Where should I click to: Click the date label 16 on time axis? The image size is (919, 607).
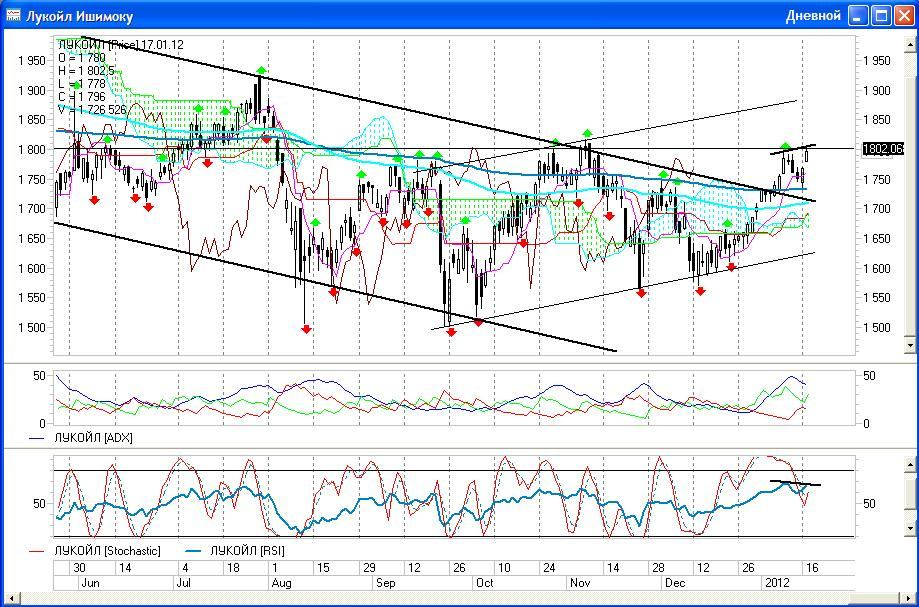point(812,568)
